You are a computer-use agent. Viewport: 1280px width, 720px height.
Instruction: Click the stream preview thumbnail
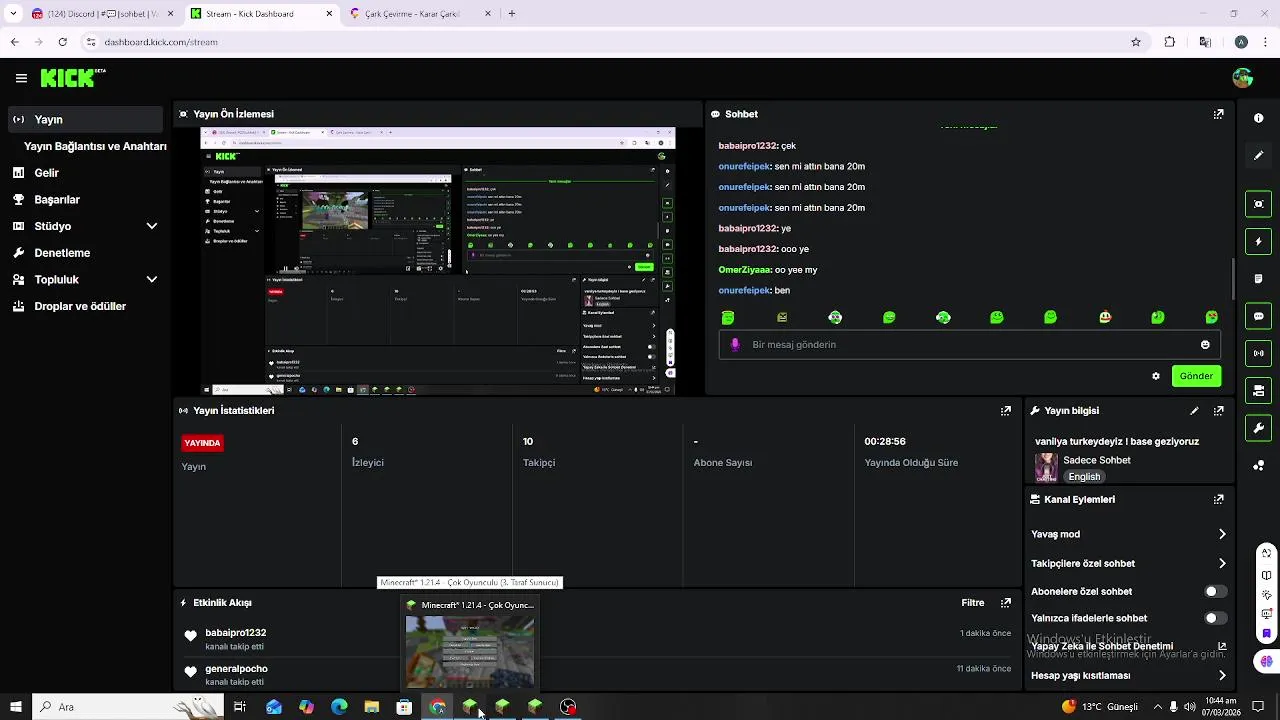[438, 261]
